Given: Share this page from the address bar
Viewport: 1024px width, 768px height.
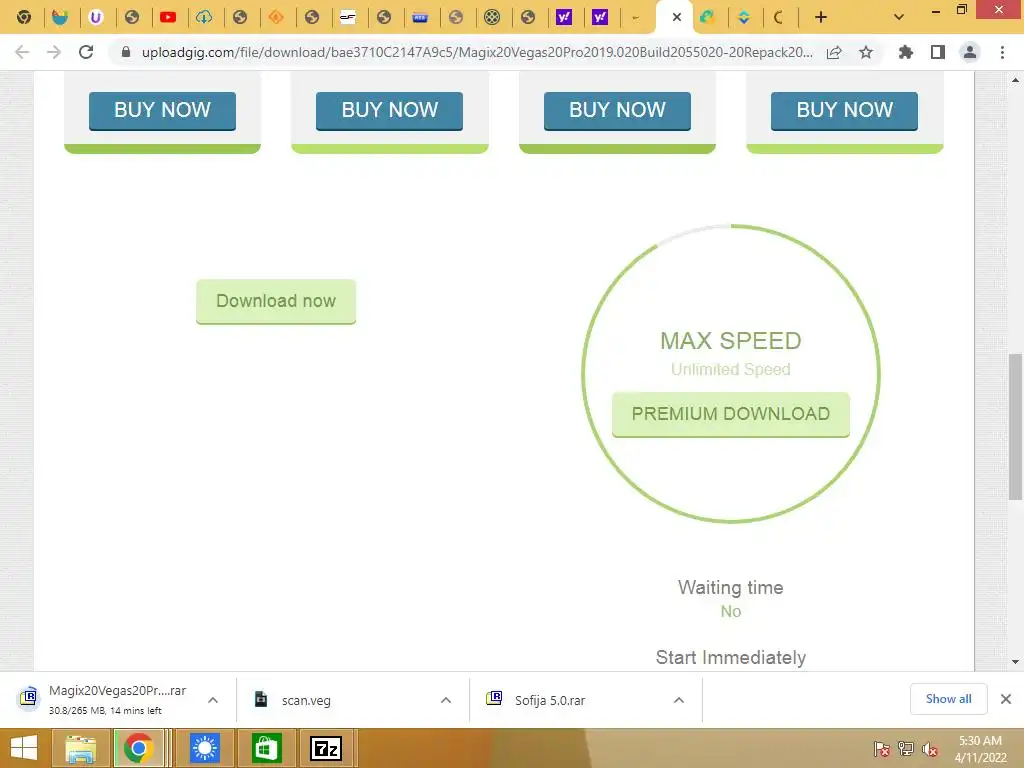Looking at the screenshot, I should (x=834, y=52).
